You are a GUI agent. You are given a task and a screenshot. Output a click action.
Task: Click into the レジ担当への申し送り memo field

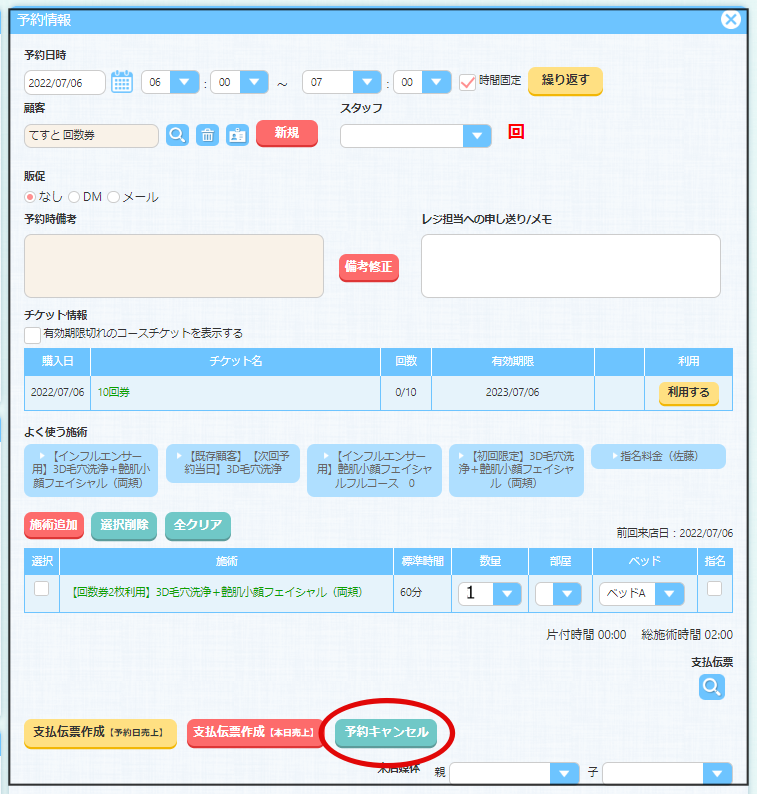[570, 265]
